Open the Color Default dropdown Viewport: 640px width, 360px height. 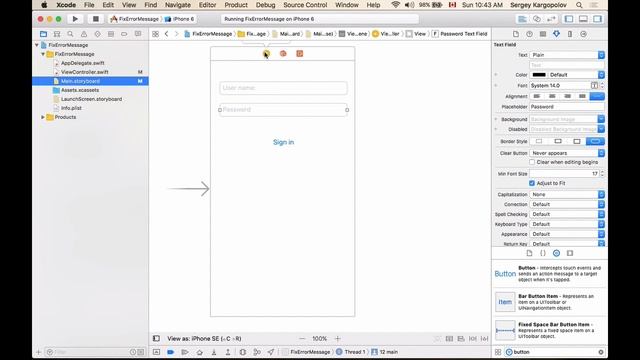point(576,75)
